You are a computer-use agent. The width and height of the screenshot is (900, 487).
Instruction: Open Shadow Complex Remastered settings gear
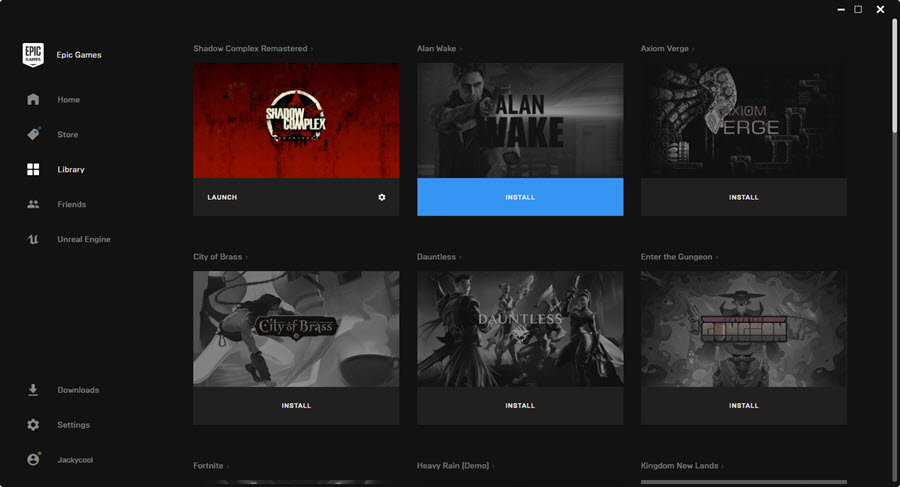[x=382, y=197]
